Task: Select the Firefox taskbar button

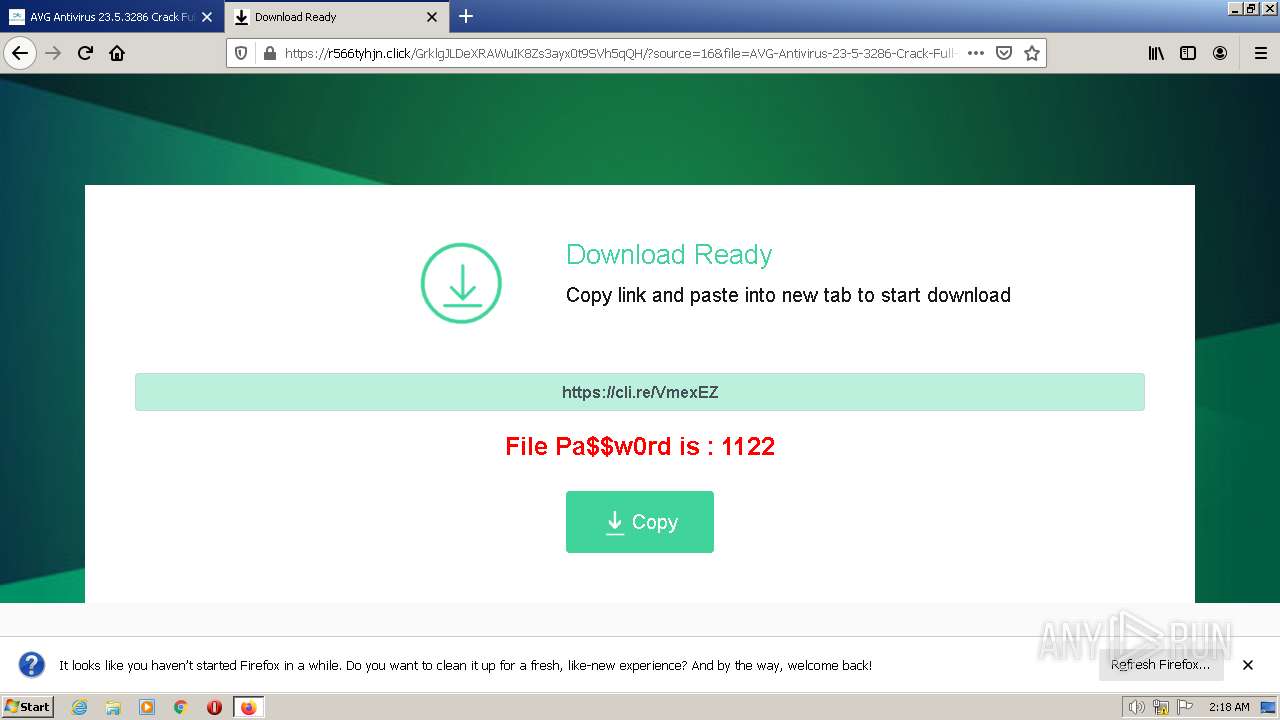Action: 248,707
